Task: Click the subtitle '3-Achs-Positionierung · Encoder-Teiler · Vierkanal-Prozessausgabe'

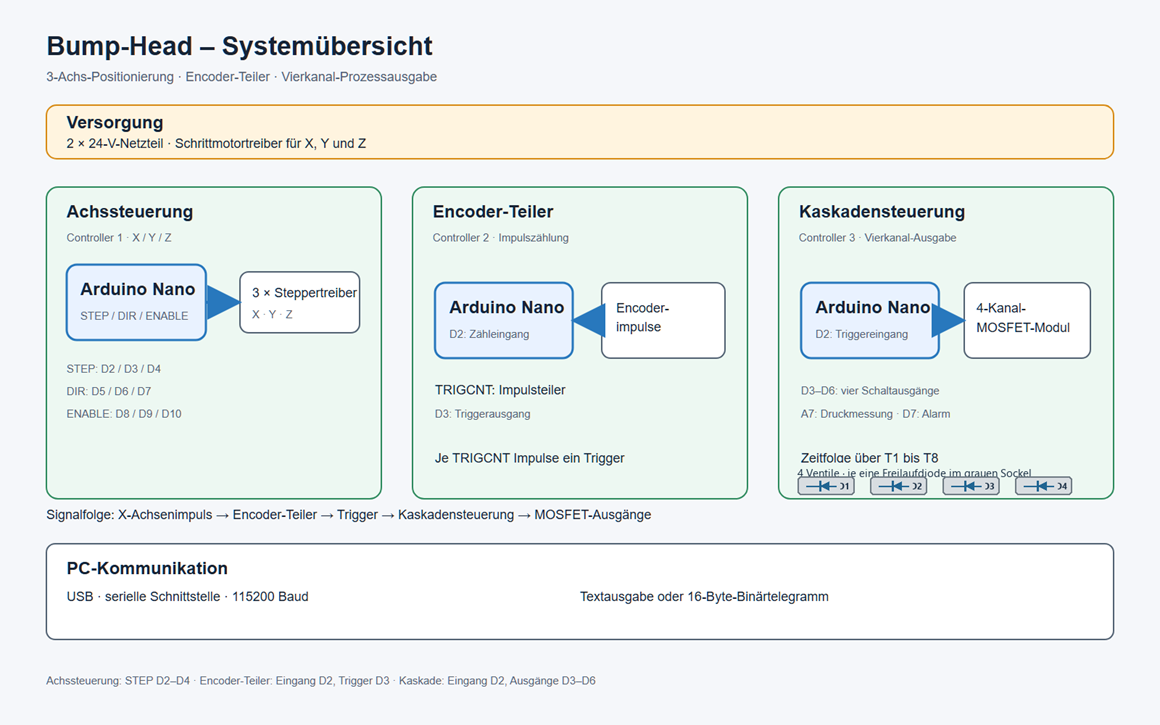Action: 241,77
